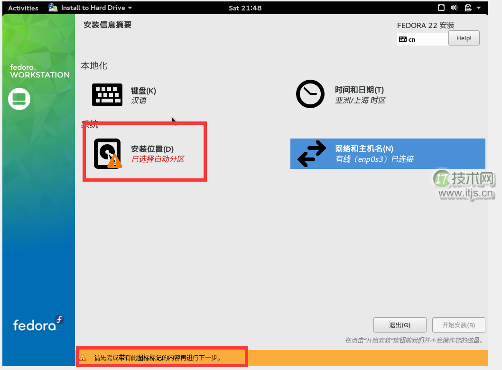
Task: Open 安装位置(D) installation destination
Action: point(152,149)
